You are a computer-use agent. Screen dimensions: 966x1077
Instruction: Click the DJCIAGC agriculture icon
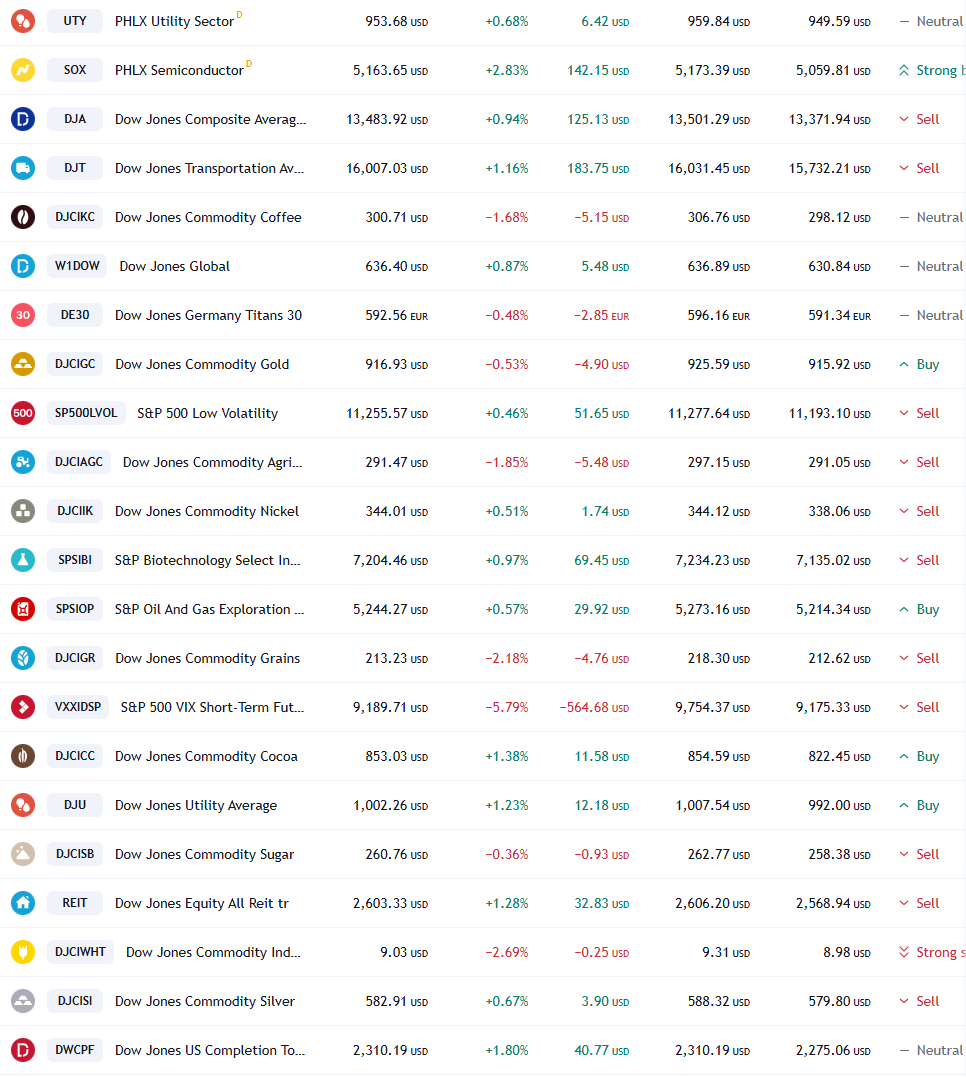point(23,462)
